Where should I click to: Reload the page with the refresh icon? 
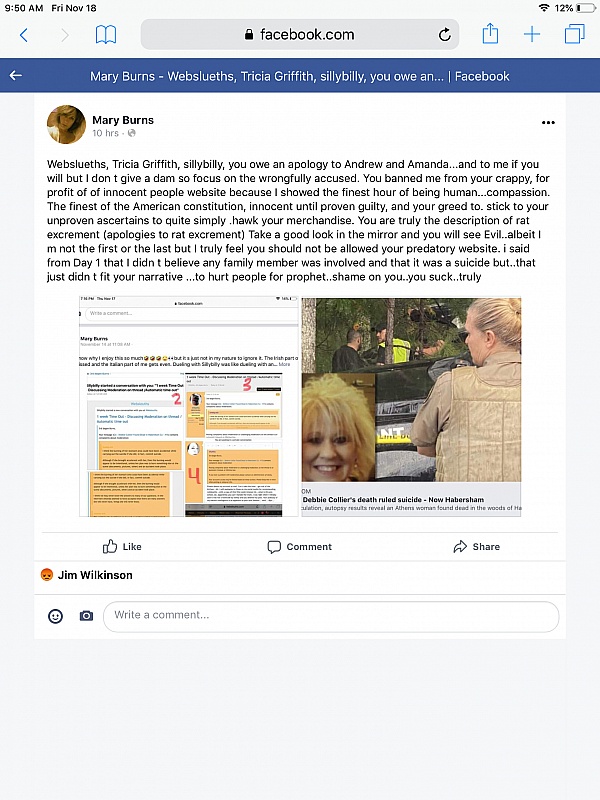tap(444, 35)
